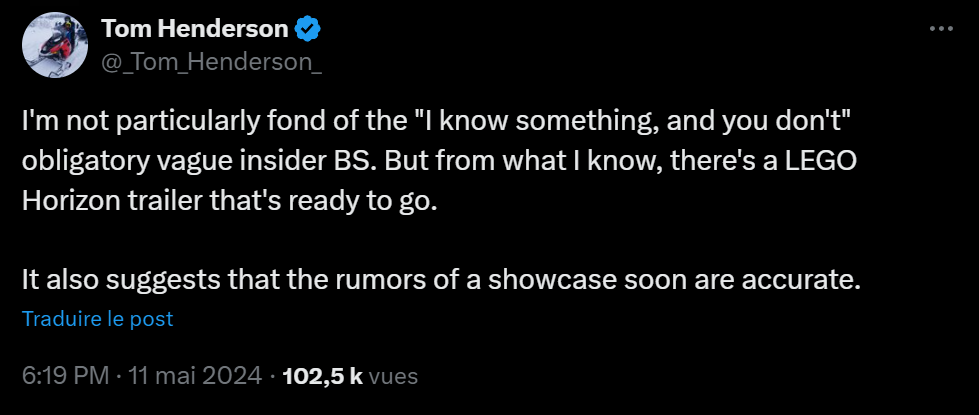Click the 11 mai 2024 date

194,377
